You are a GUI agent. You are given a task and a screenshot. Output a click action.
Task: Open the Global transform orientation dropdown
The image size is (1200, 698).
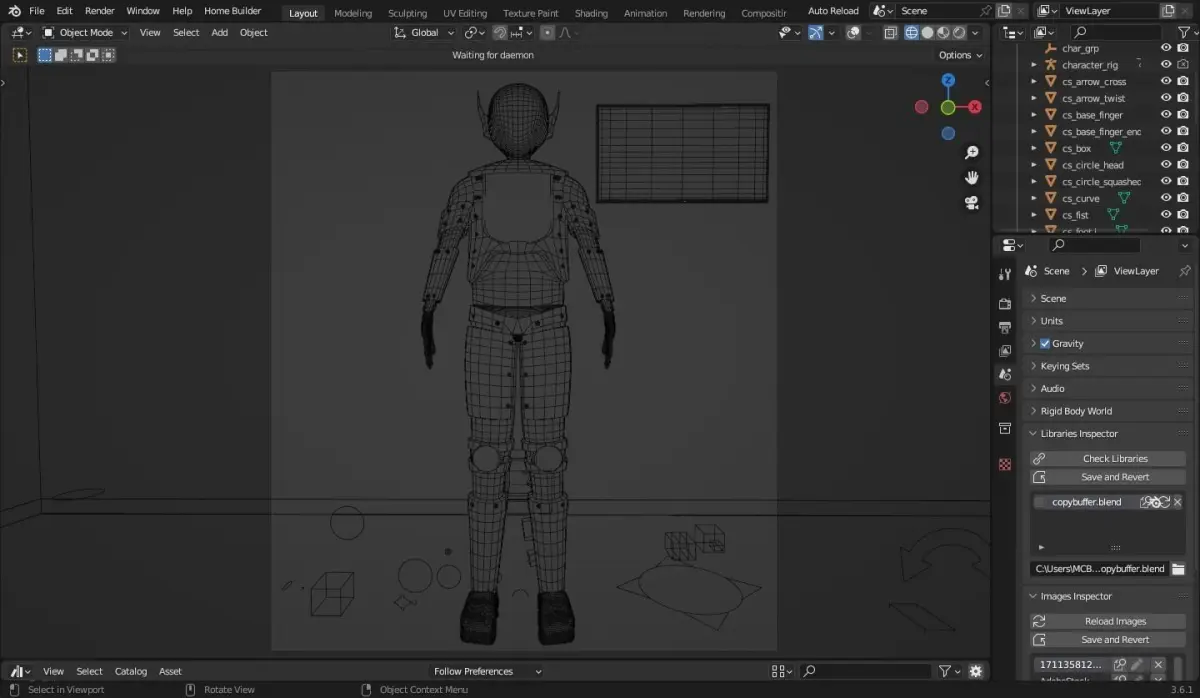tap(424, 32)
